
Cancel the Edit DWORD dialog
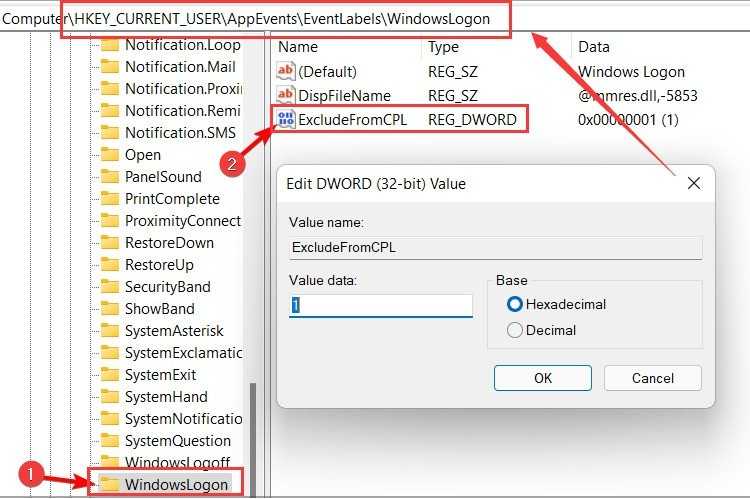(x=653, y=378)
